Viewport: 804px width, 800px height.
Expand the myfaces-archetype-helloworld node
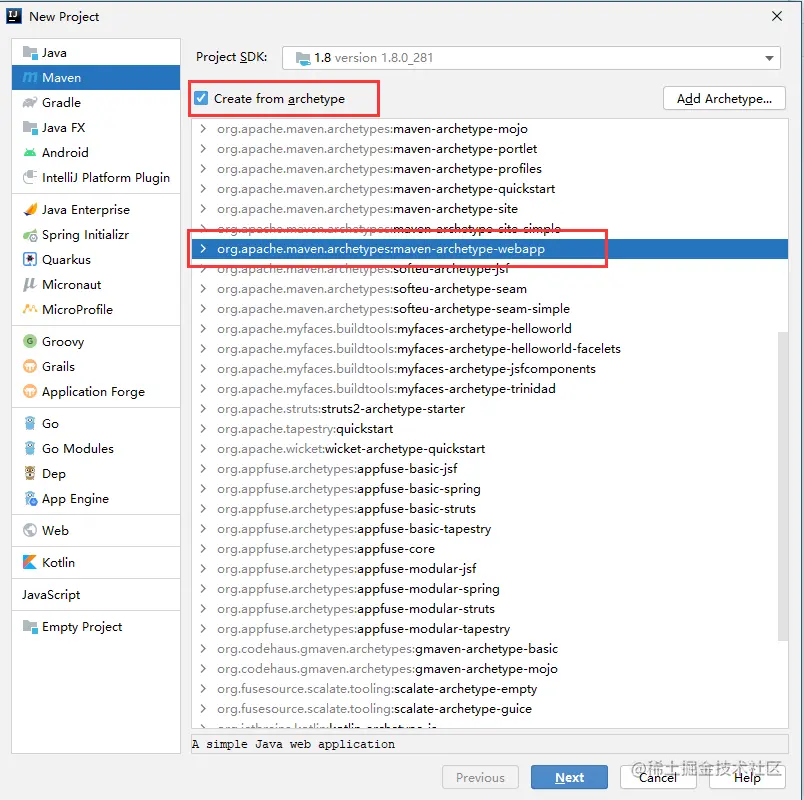click(x=203, y=329)
